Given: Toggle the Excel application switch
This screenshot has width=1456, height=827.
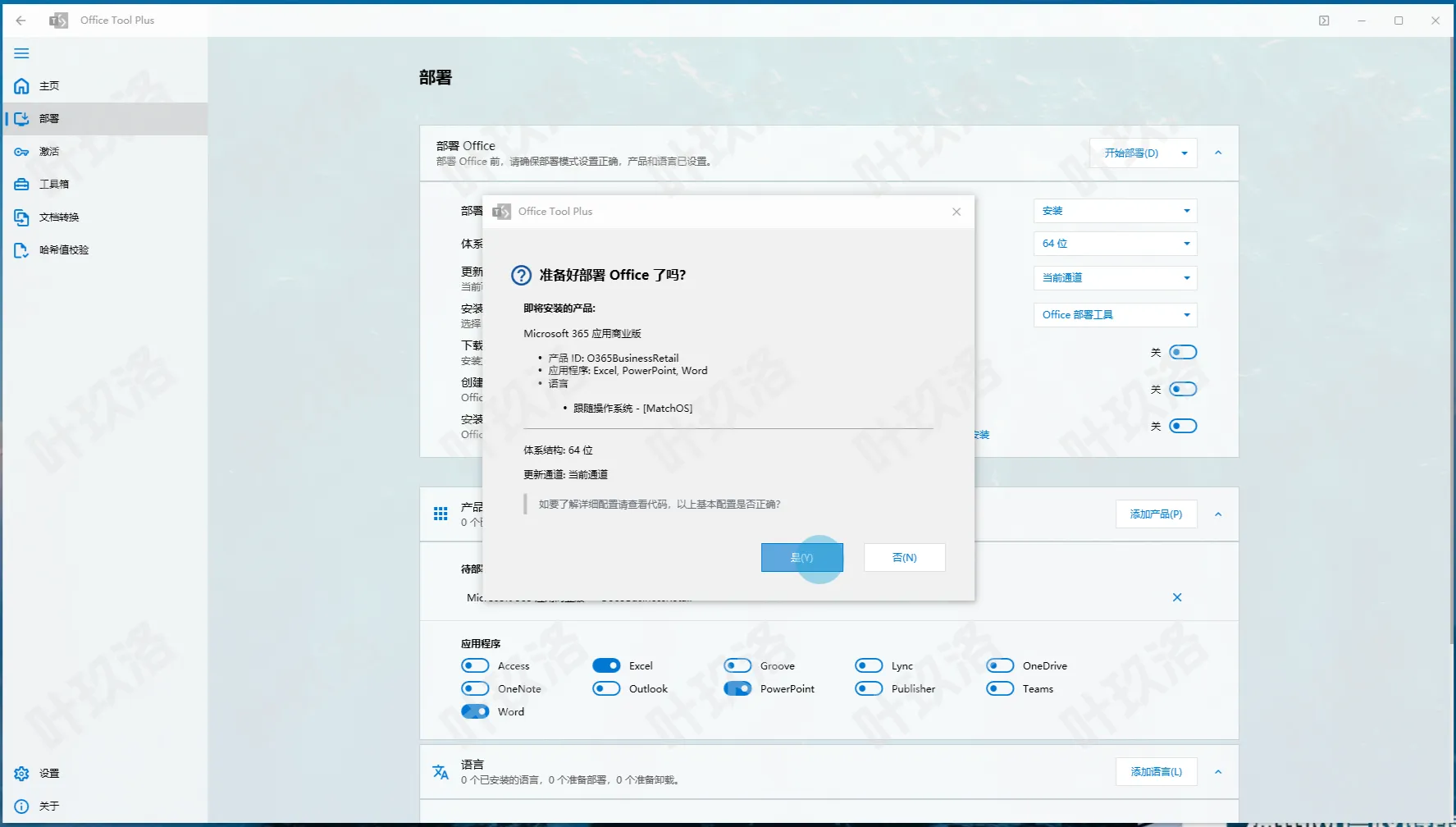Looking at the screenshot, I should click(606, 665).
